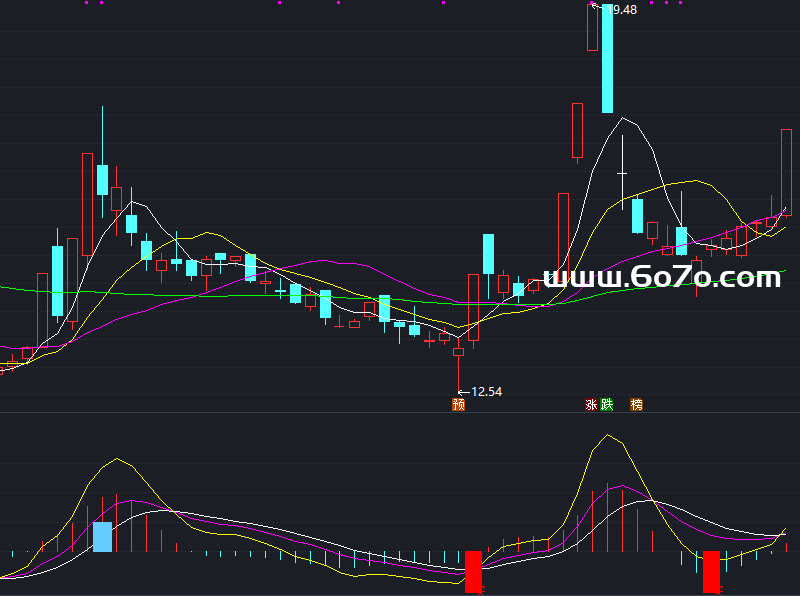Click the white moving average peak under the cyan candle
800x596 pixels.
[x=624, y=118]
